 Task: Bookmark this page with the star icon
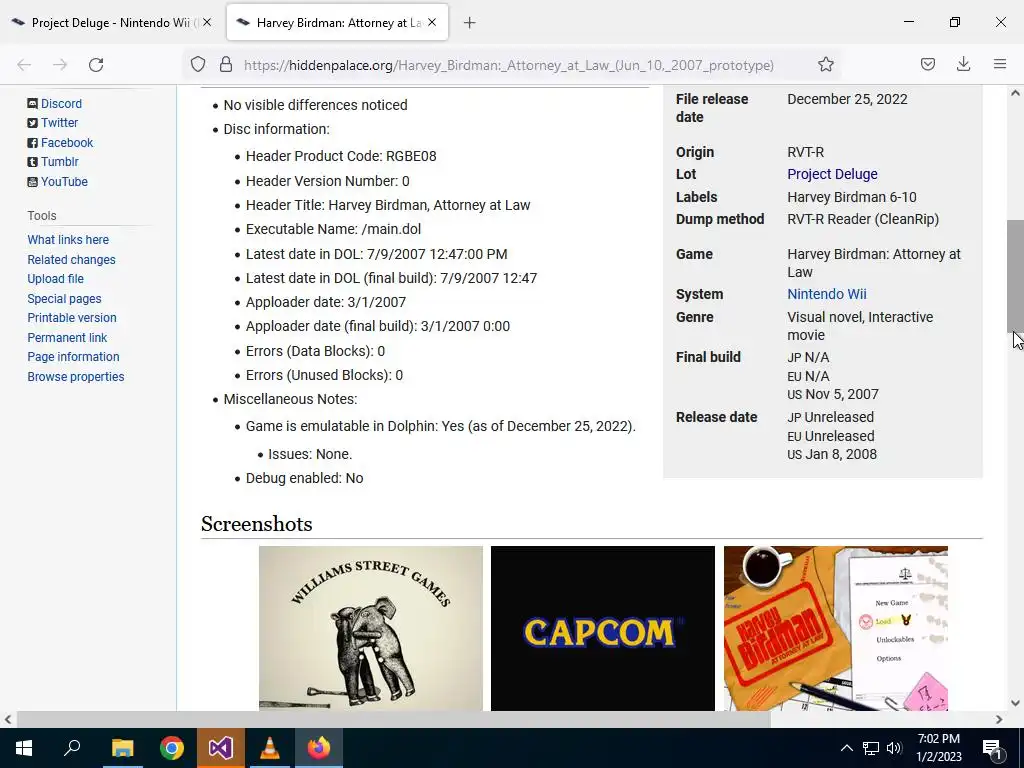(825, 65)
